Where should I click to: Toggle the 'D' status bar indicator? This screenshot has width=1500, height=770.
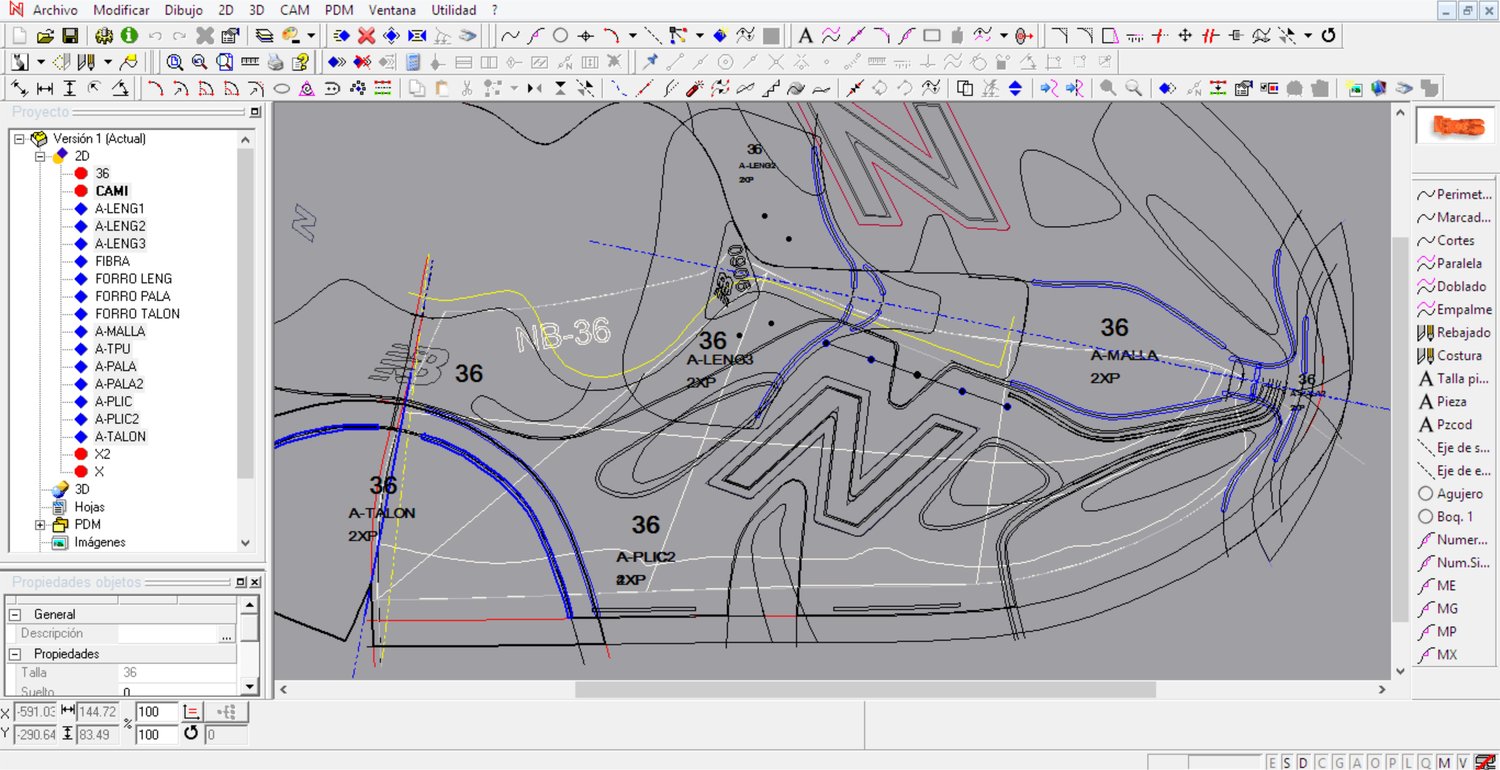click(x=1303, y=763)
